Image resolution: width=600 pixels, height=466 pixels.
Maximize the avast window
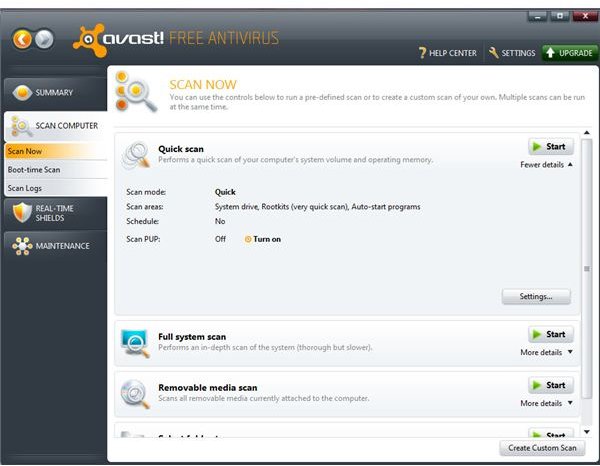click(560, 16)
